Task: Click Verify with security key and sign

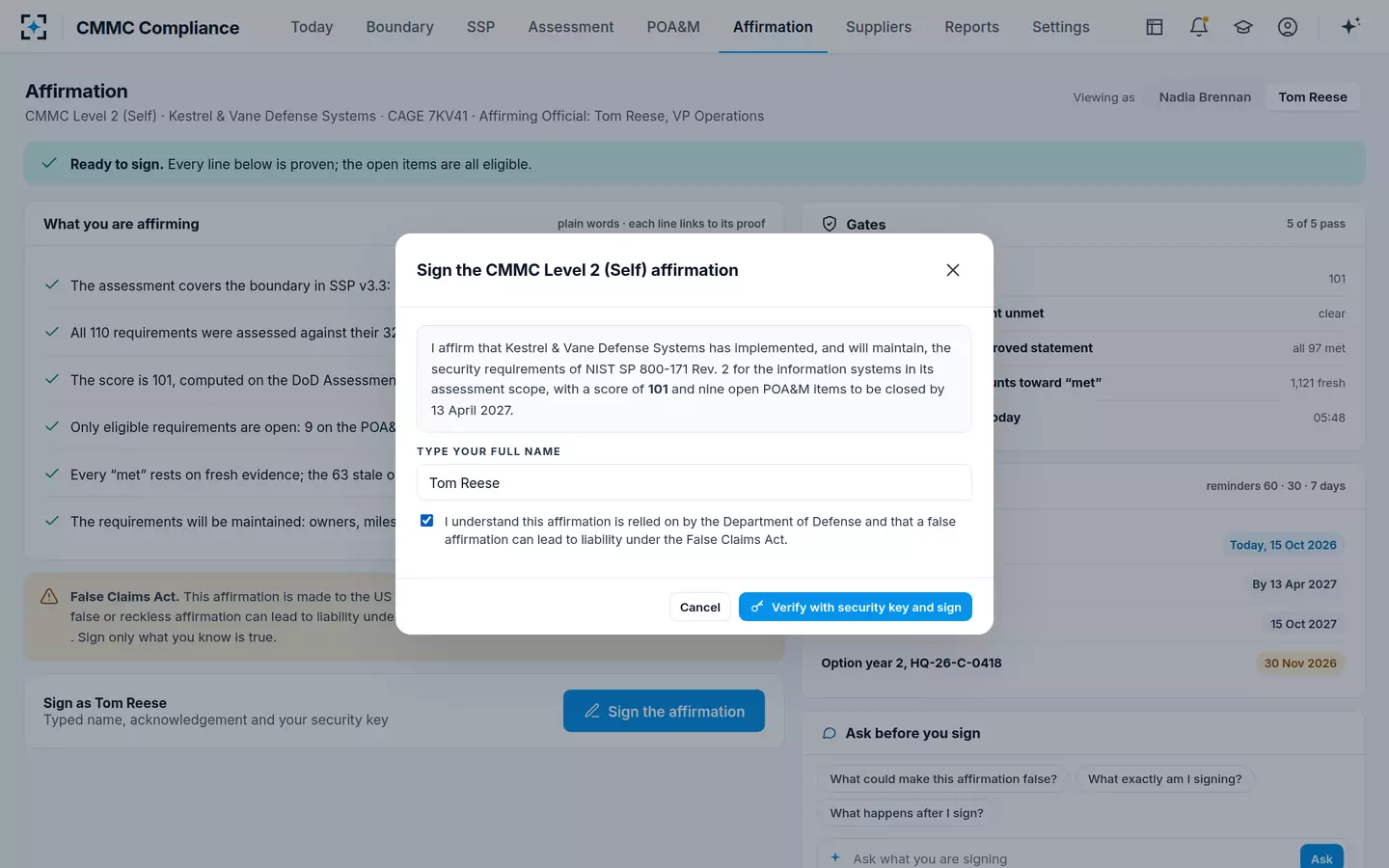Action: tap(856, 607)
